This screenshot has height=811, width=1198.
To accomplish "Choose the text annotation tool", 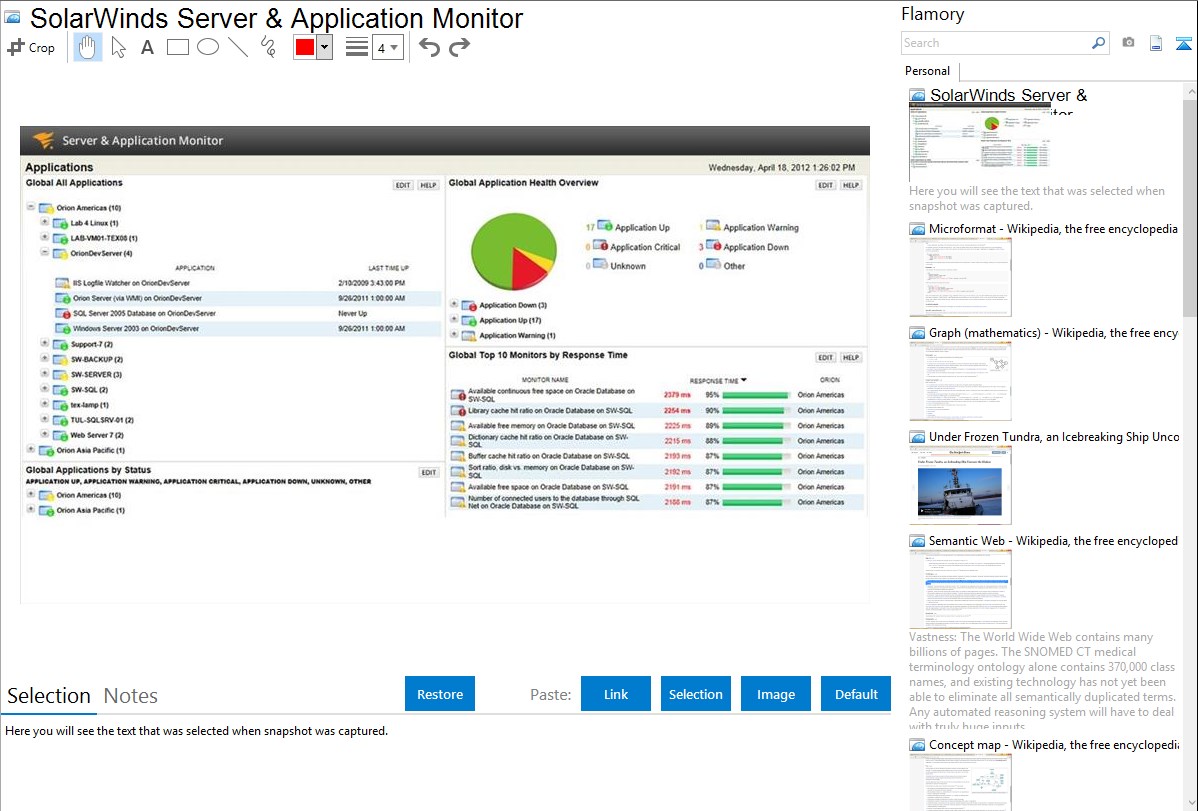I will point(147,47).
